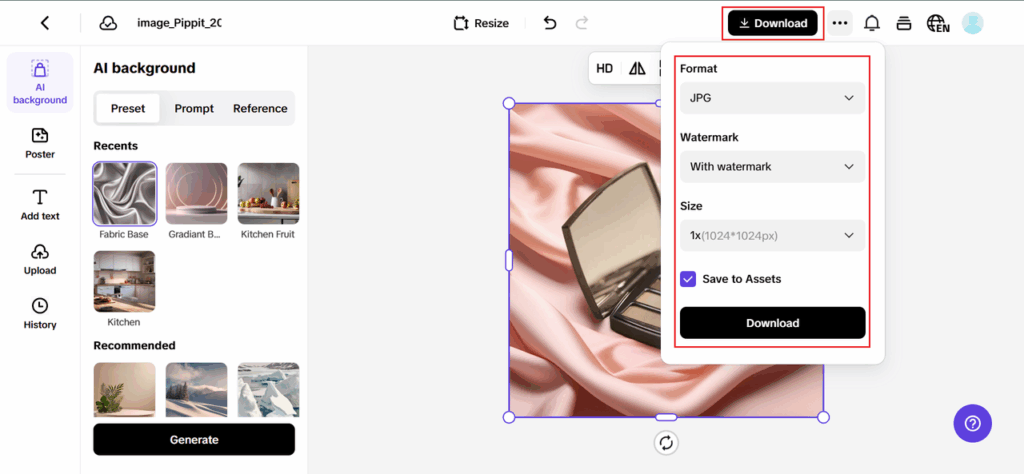Open the Resize tool
The image size is (1024, 474).
pyautogui.click(x=481, y=23)
